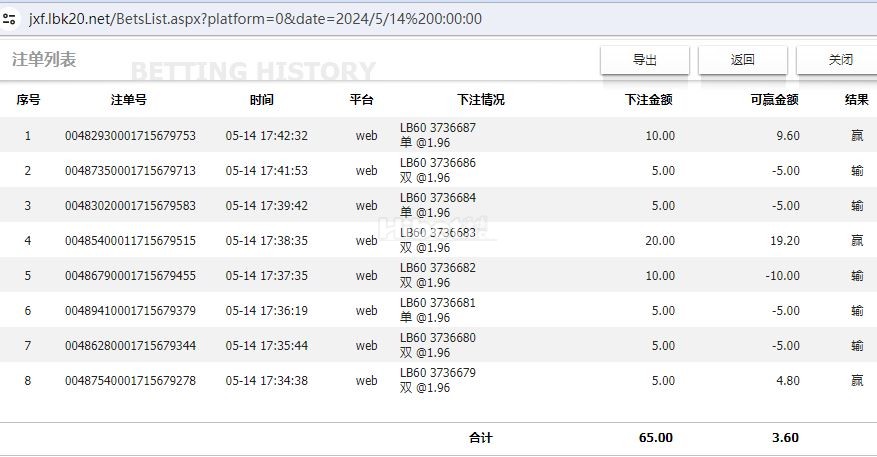Select order number 00489410001715679379
877x457 pixels.
130,310
